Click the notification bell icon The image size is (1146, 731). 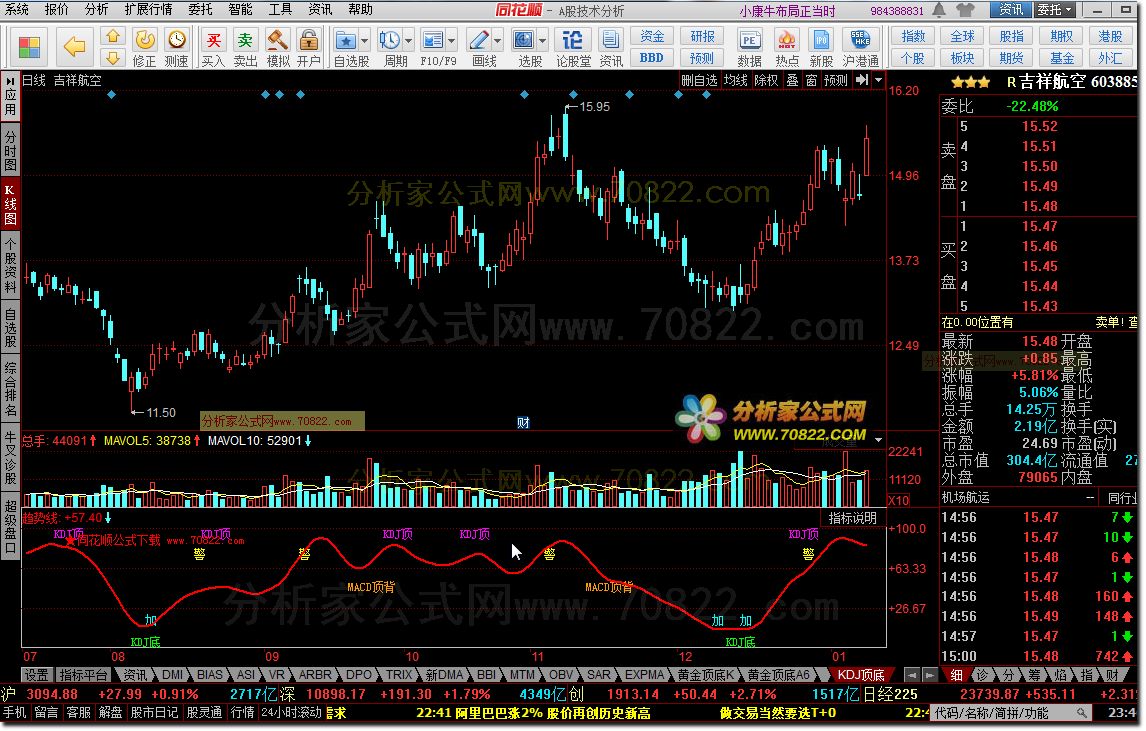[939, 10]
